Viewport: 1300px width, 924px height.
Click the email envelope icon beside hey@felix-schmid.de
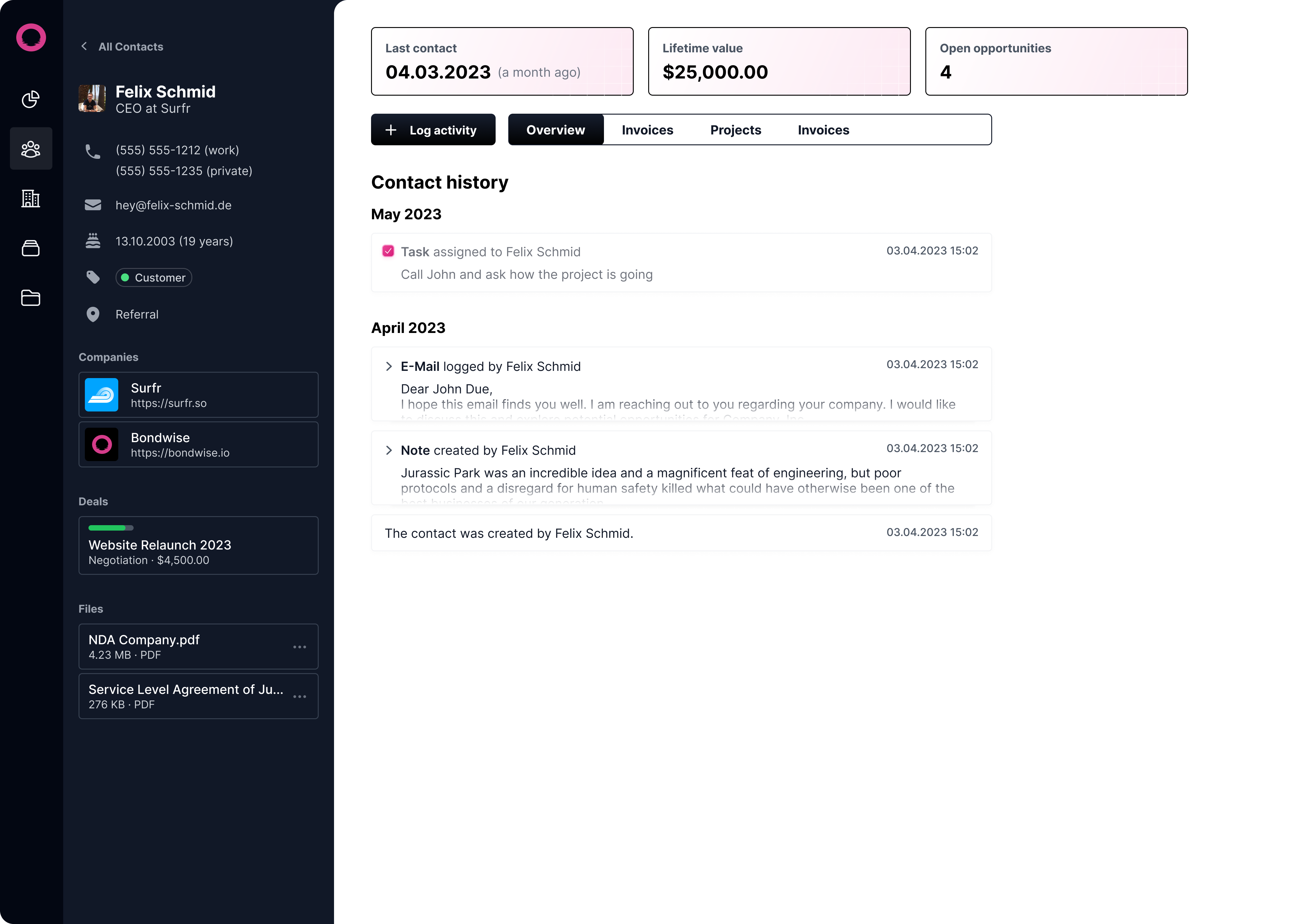pos(93,204)
